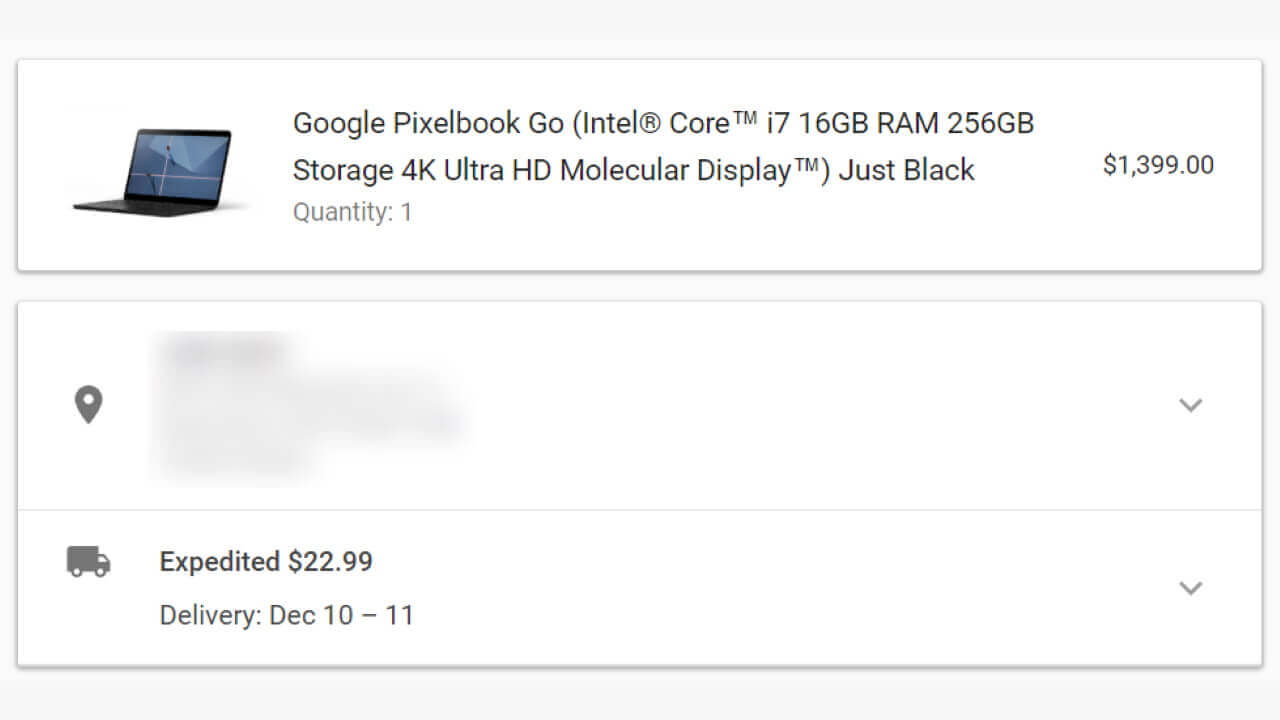Click the 4K Ultra HD Molecular Display text

[596, 170]
